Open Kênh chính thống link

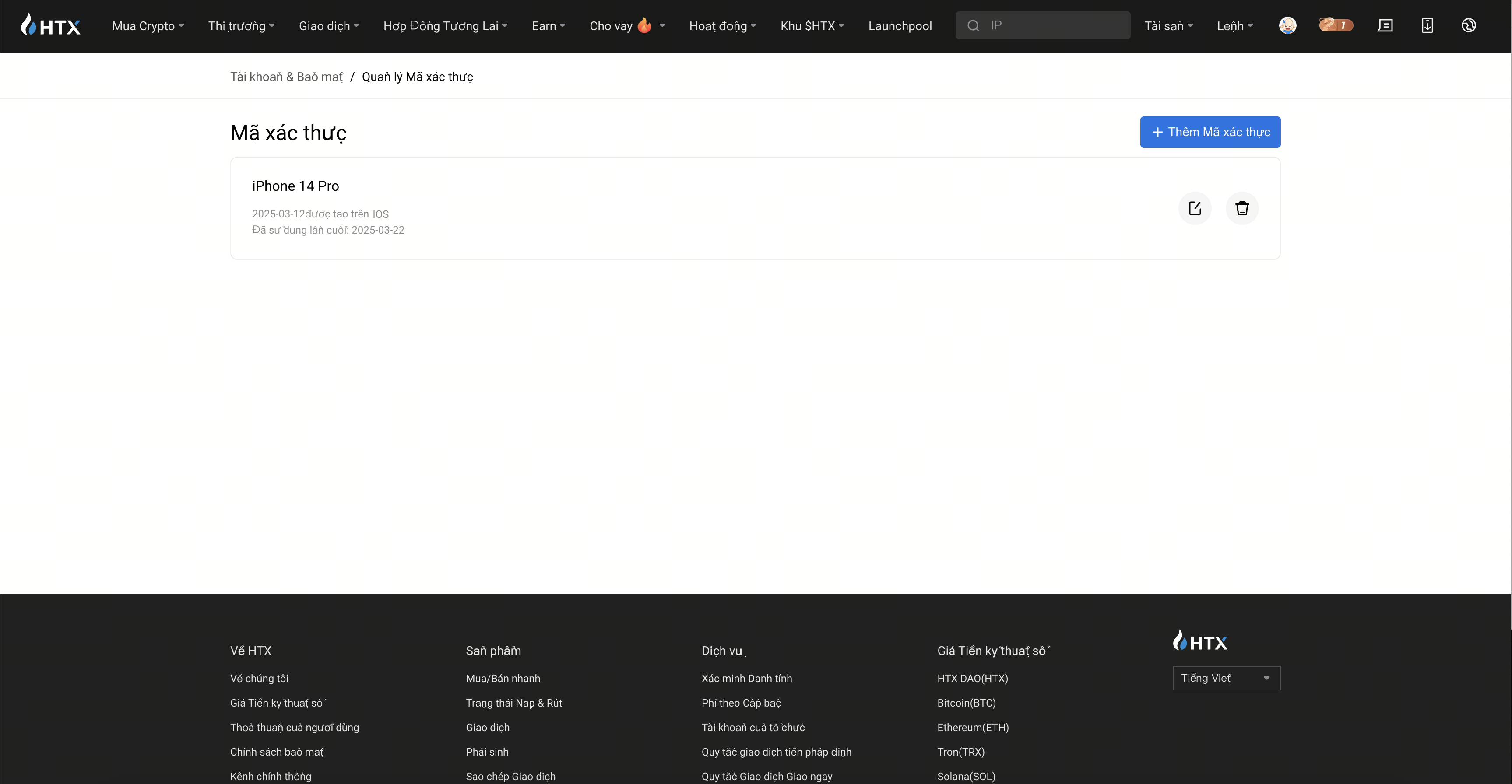click(271, 777)
